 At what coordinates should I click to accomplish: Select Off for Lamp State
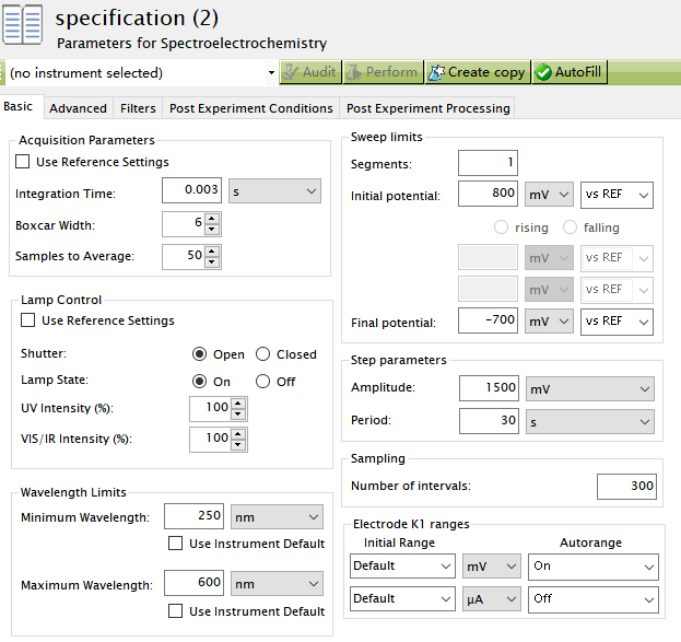point(263,381)
